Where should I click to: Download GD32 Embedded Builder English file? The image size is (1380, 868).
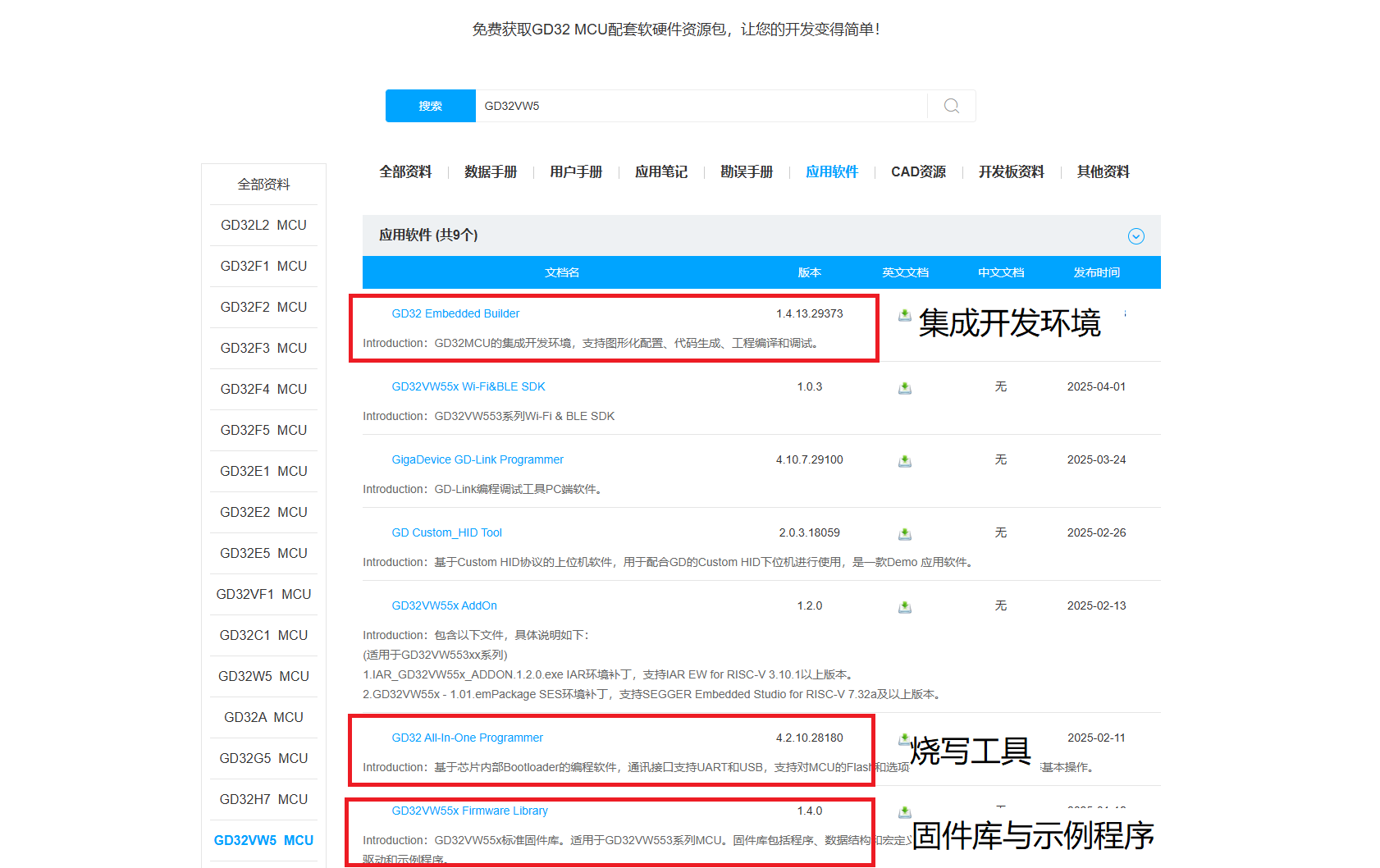tap(904, 315)
